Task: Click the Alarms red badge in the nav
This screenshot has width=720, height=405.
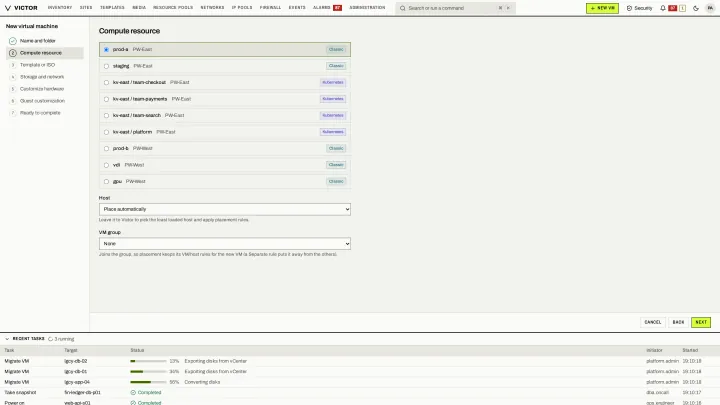Action: 338,8
